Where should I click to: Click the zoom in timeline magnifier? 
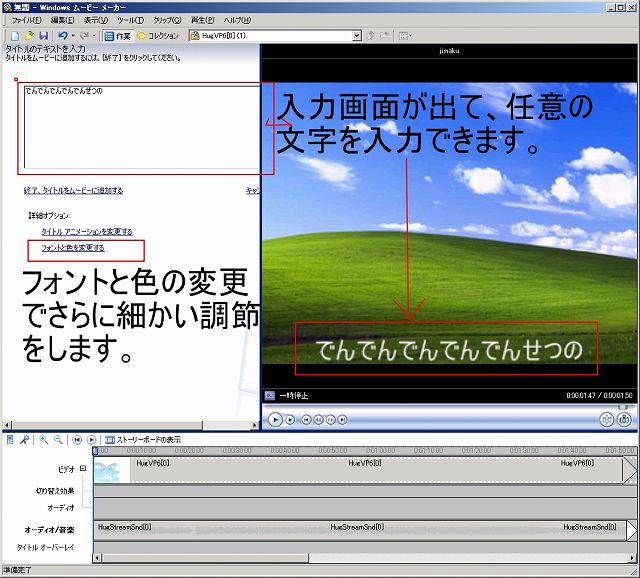click(43, 440)
